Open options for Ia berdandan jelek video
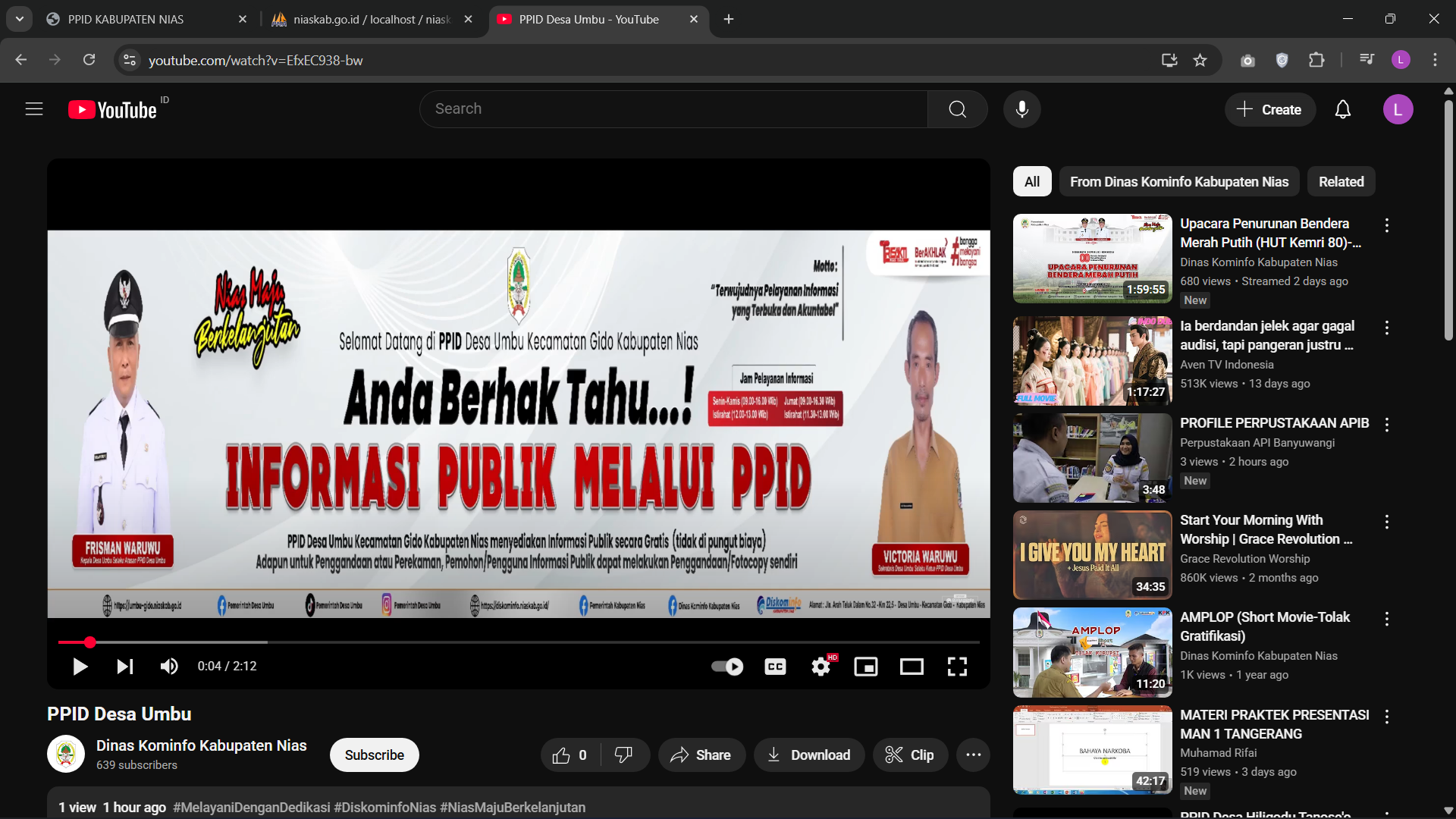Screen dimensions: 1456x819 1386,328
